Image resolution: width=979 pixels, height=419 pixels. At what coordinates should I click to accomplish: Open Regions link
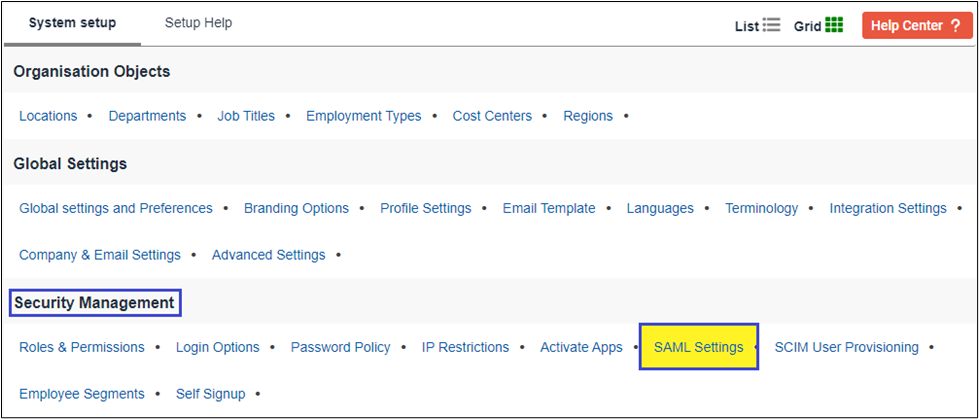click(588, 116)
